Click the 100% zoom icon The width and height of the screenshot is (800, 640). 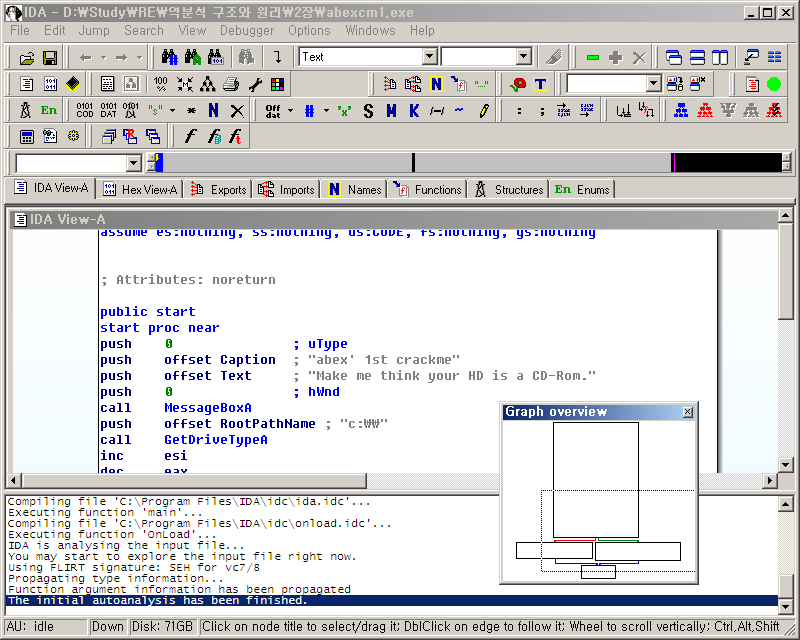(160, 84)
